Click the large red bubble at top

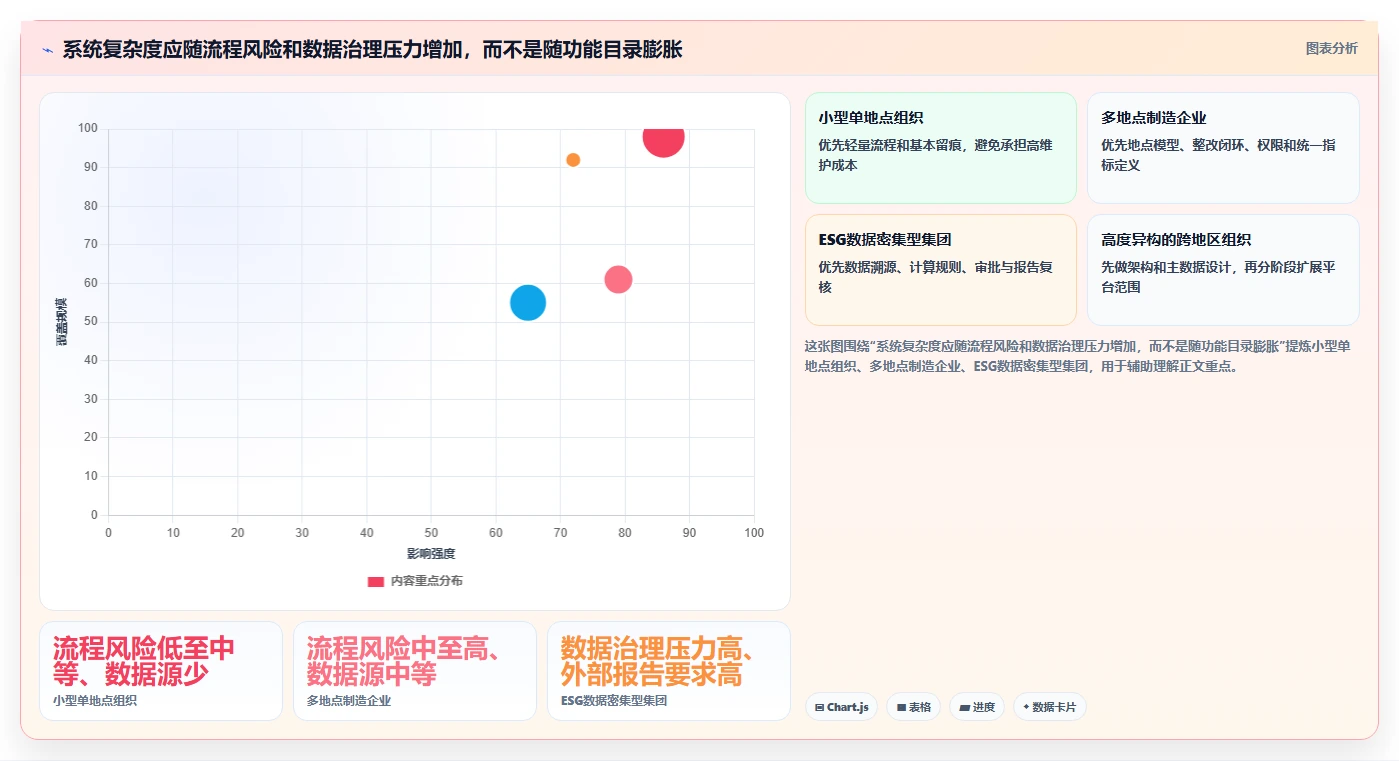pos(663,138)
